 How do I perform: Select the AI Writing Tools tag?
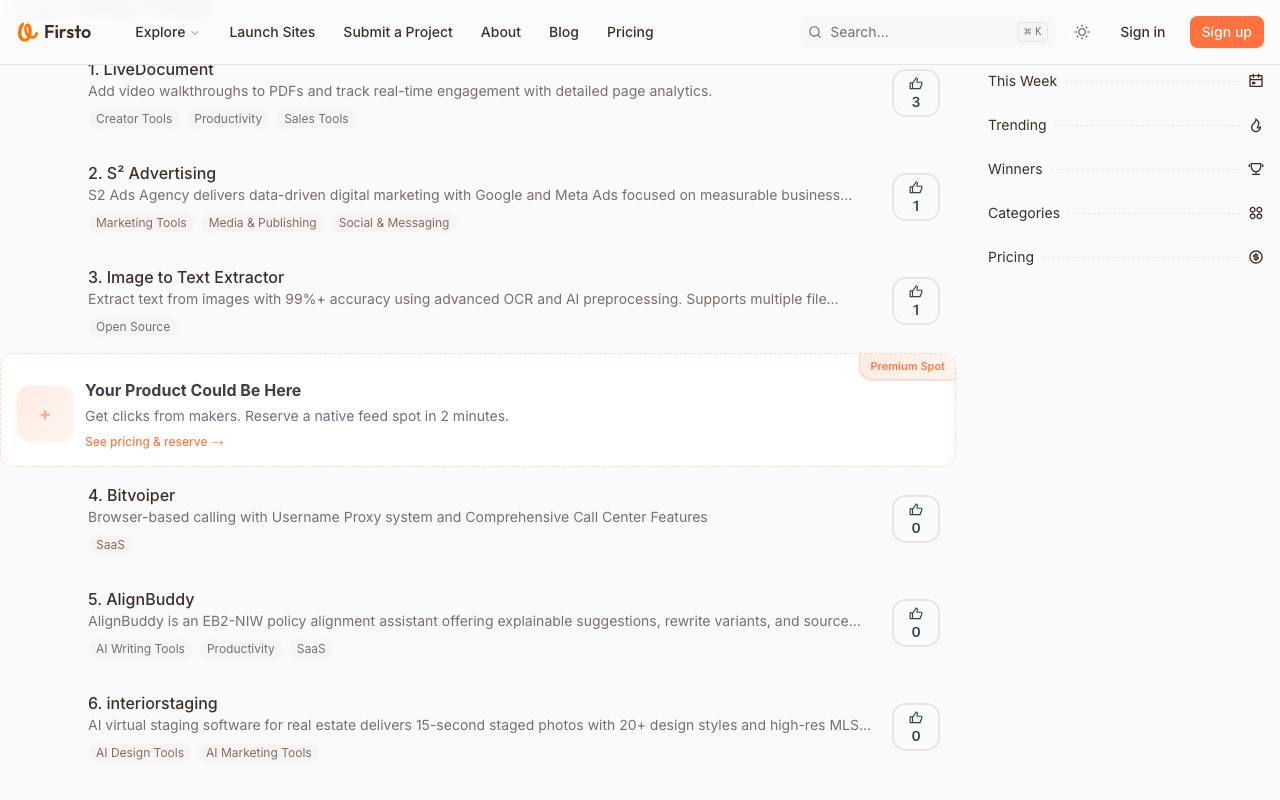[140, 649]
